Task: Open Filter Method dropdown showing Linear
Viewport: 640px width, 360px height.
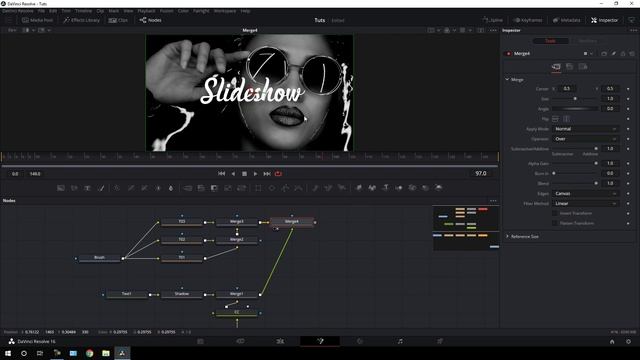Action: click(585, 203)
